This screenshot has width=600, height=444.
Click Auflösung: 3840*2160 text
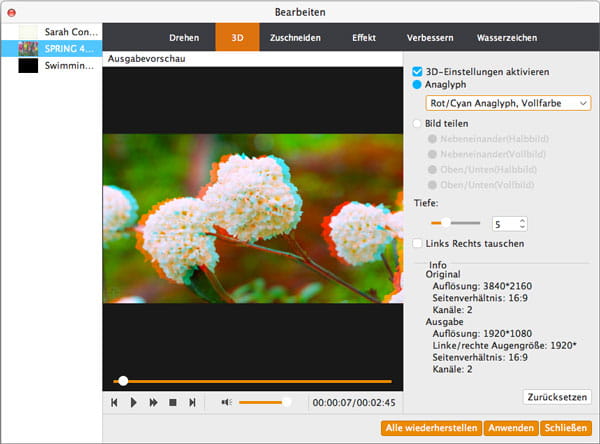tap(482, 286)
